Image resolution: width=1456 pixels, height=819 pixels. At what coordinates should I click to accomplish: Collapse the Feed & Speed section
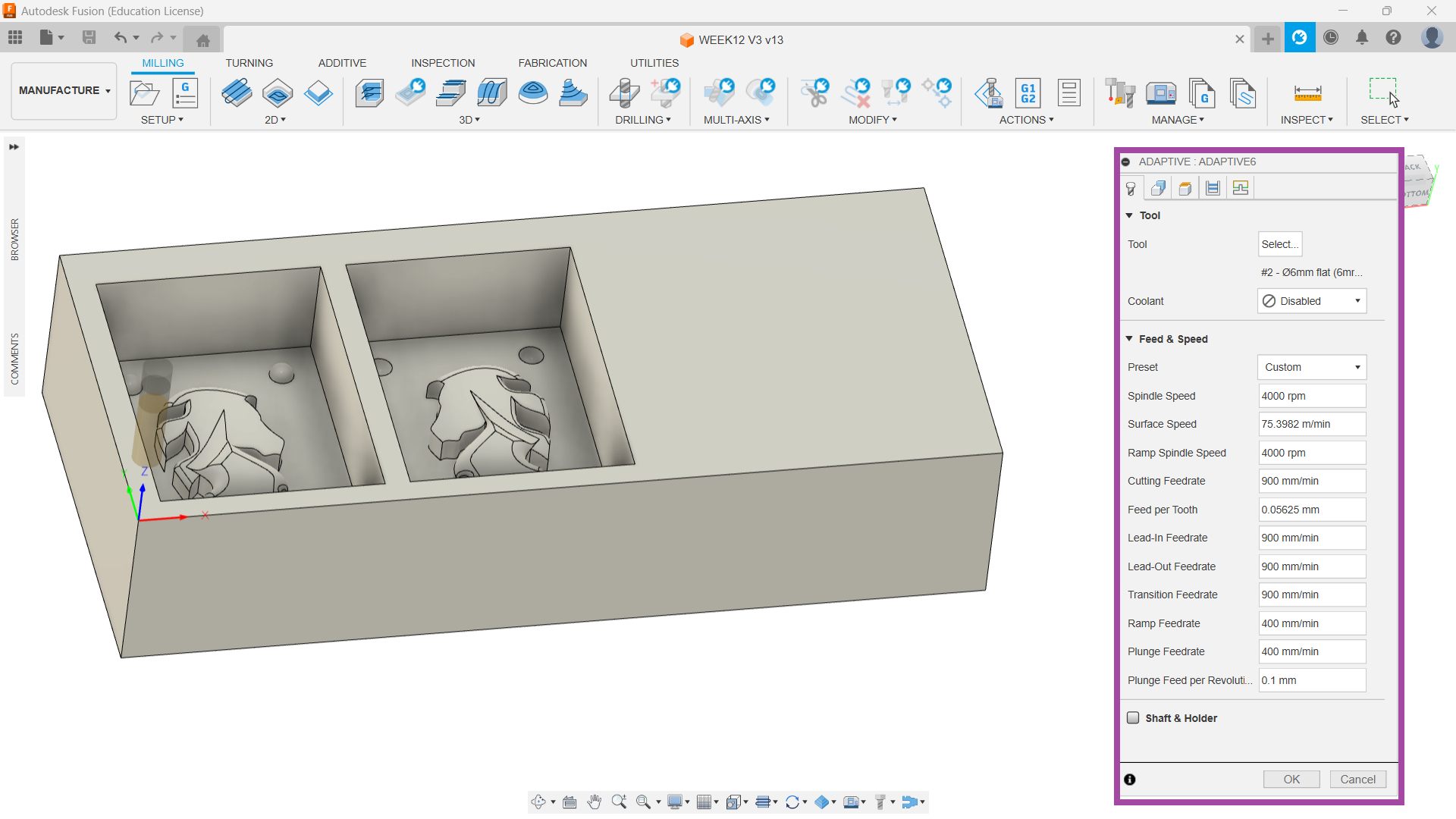(x=1129, y=339)
